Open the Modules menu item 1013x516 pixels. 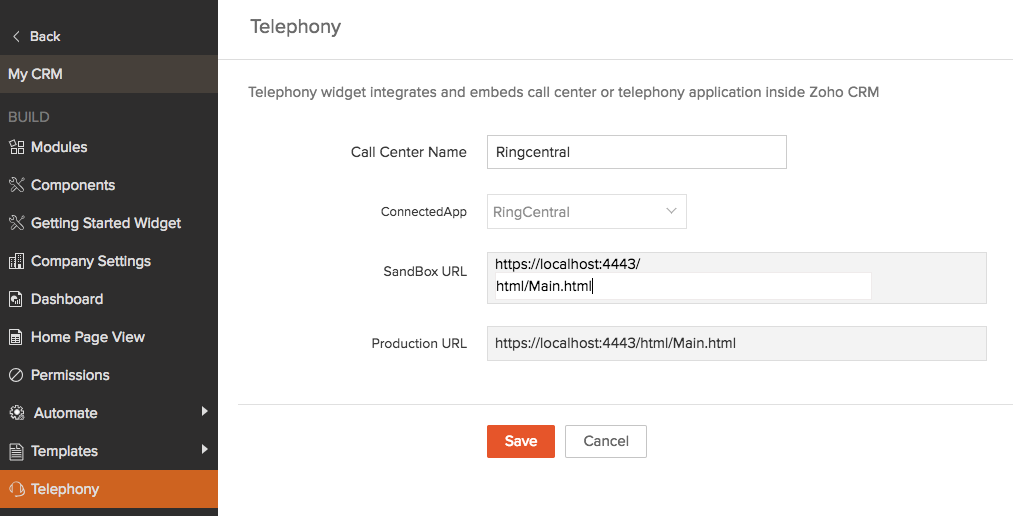click(59, 147)
